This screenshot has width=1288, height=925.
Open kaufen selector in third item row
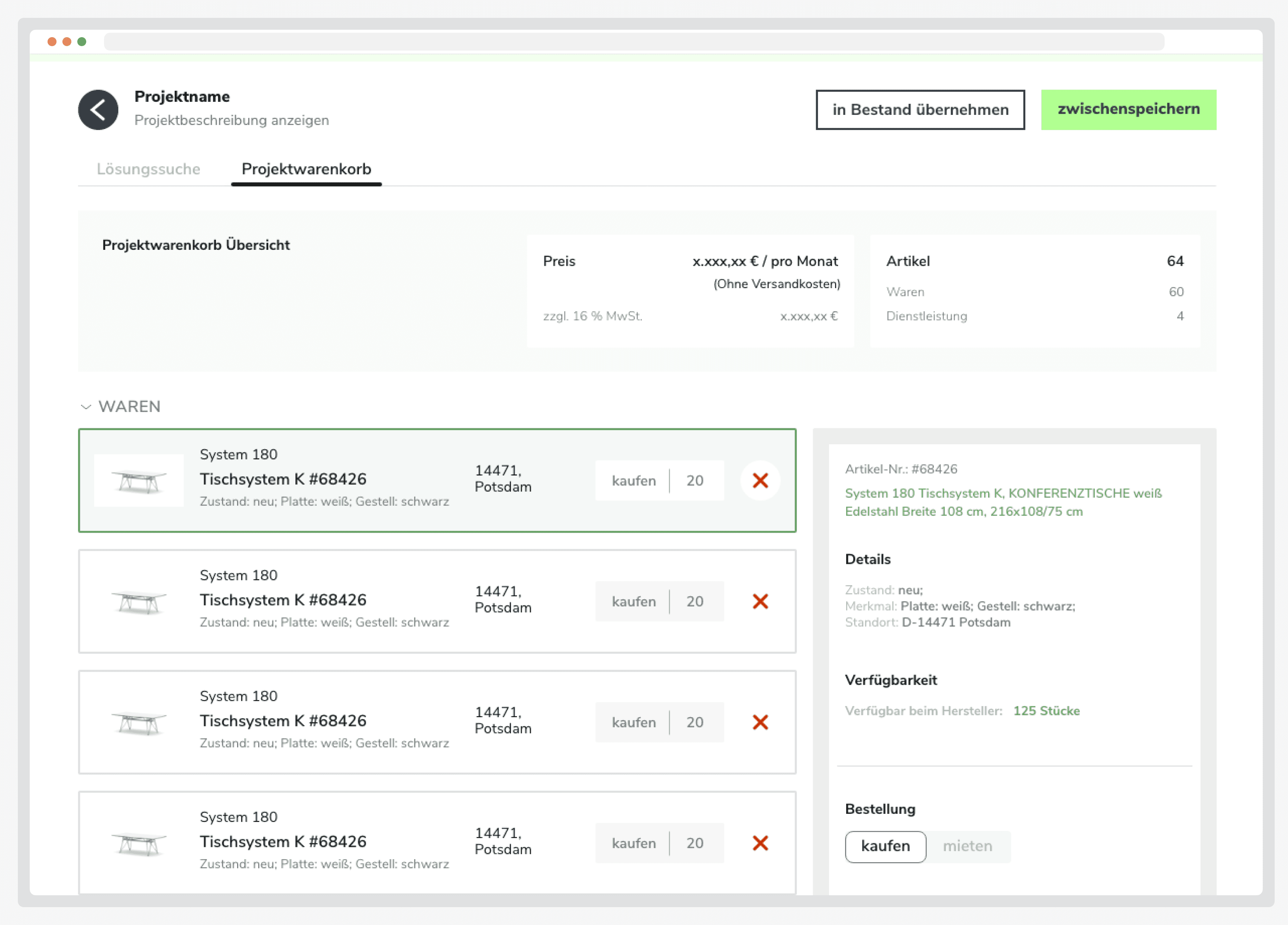[633, 722]
